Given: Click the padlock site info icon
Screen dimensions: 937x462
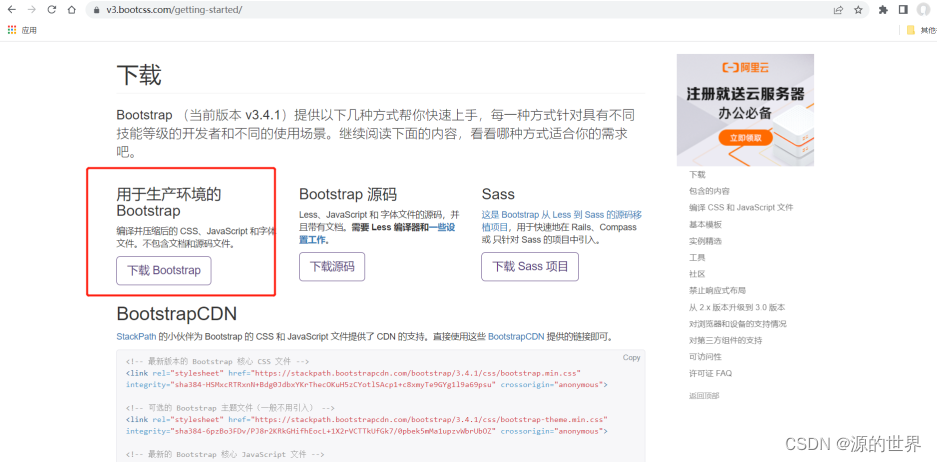Looking at the screenshot, I should pyautogui.click(x=97, y=10).
